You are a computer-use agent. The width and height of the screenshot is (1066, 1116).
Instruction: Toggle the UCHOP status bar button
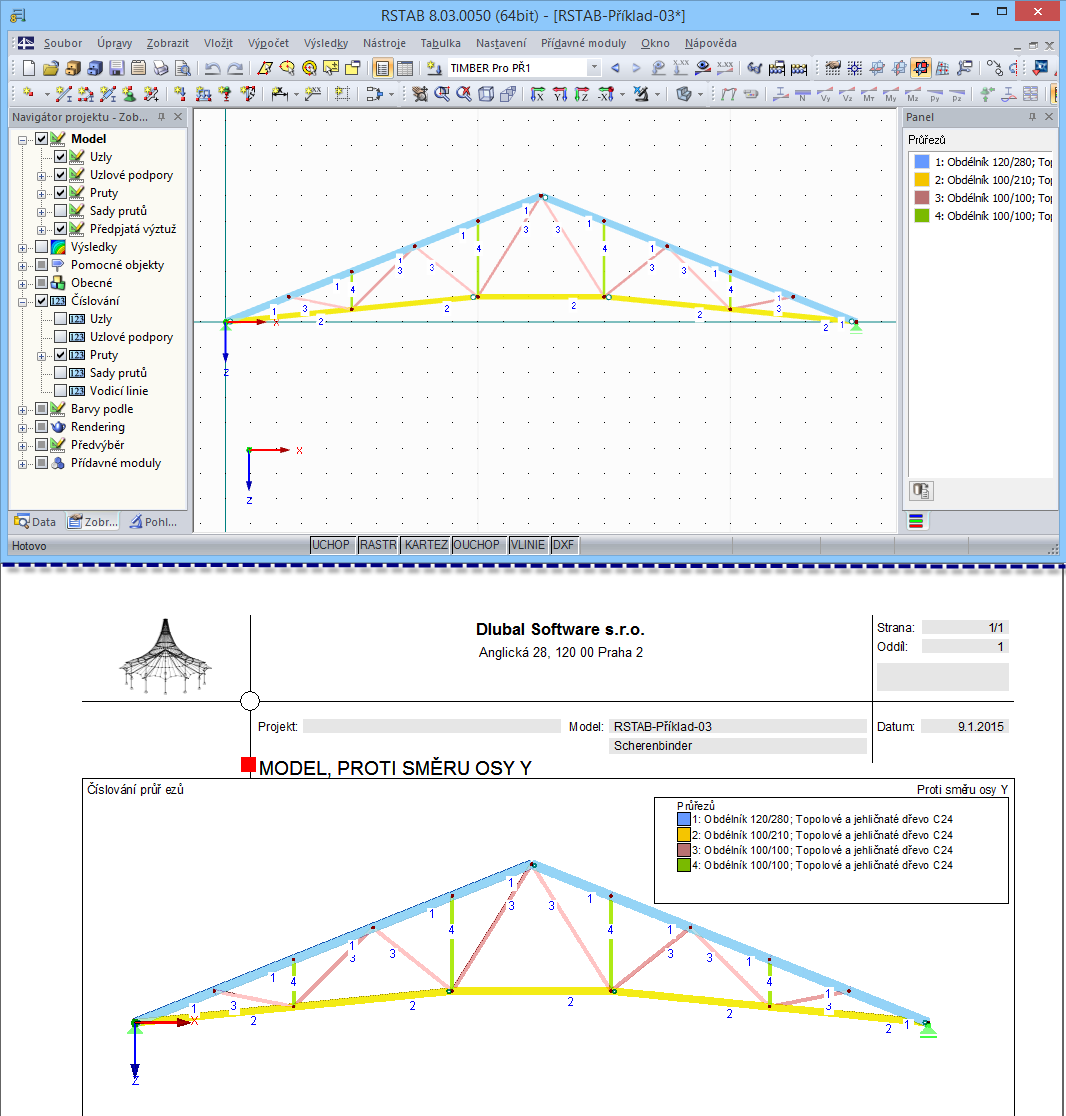[332, 545]
